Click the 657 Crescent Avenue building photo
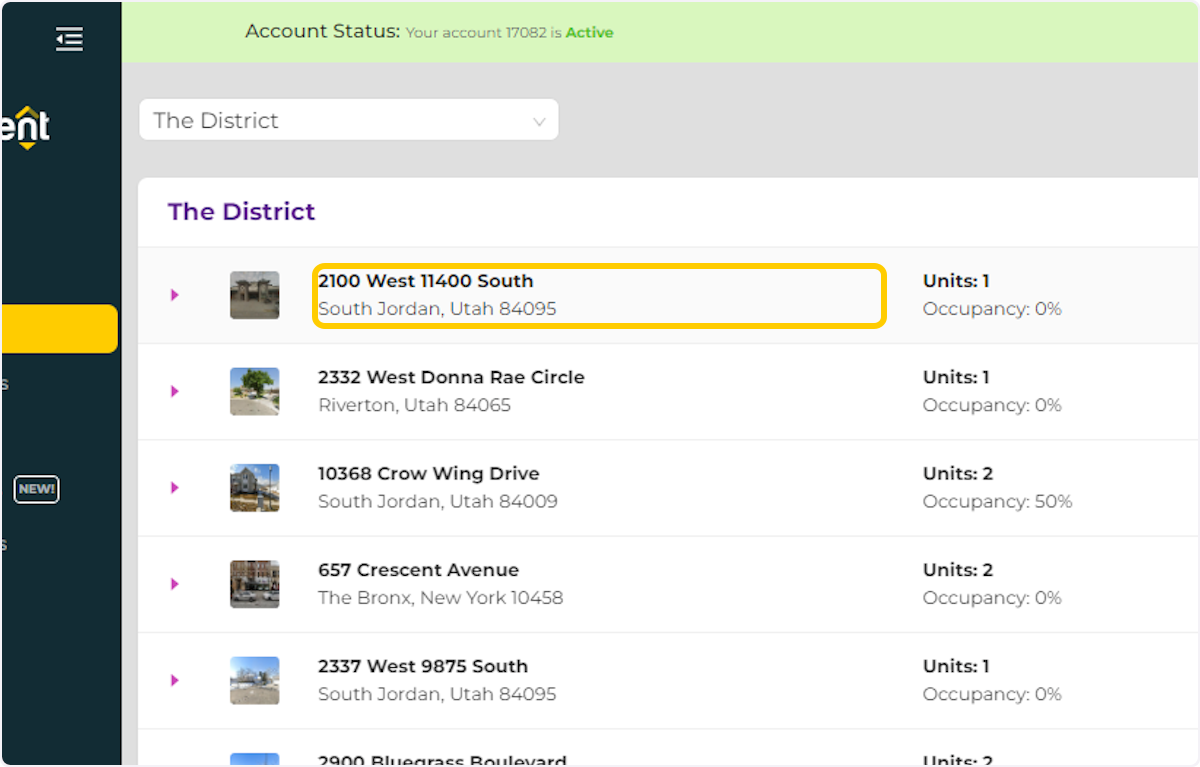 pyautogui.click(x=254, y=584)
